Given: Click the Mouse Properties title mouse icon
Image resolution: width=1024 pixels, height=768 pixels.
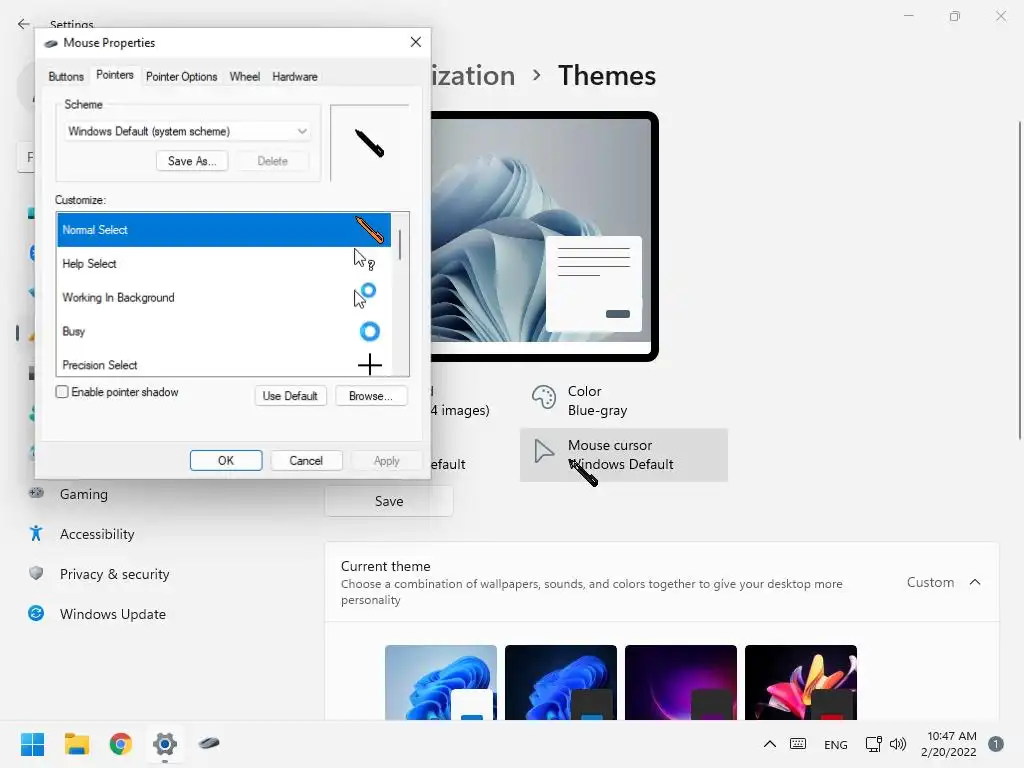Looking at the screenshot, I should click(x=51, y=44).
